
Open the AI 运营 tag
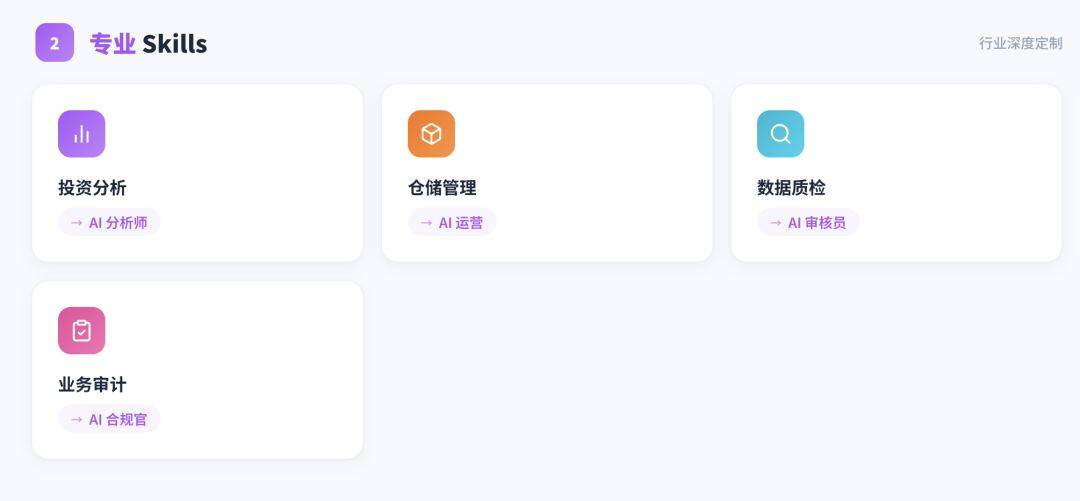click(461, 223)
